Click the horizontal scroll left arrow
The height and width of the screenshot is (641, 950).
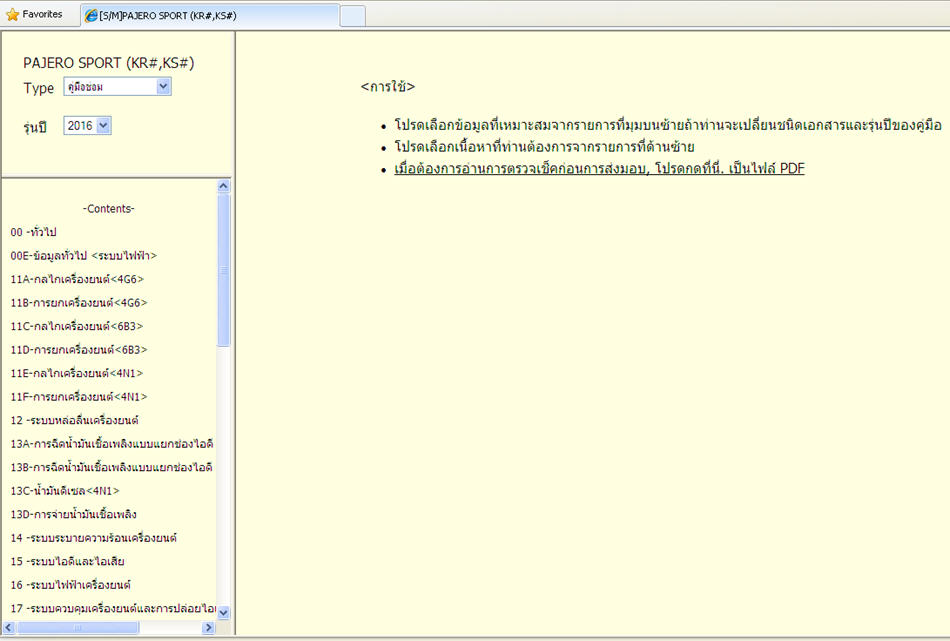pyautogui.click(x=8, y=628)
